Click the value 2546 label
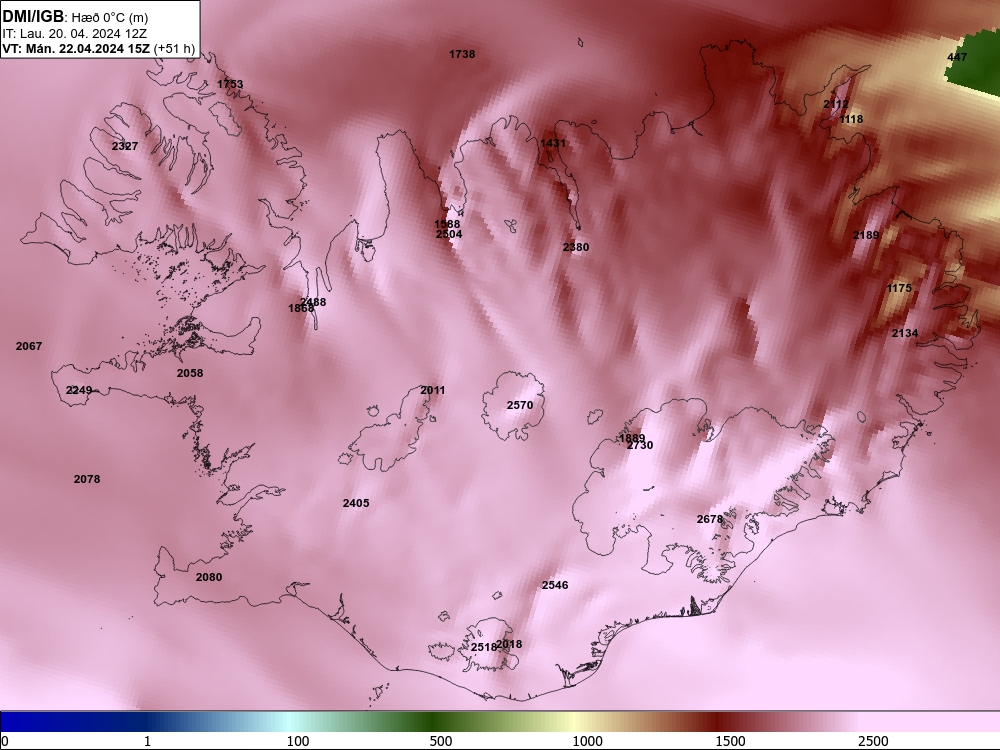Screen dimensions: 1000x750 [555, 585]
